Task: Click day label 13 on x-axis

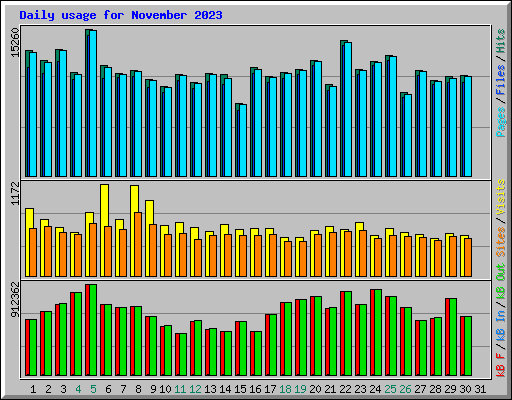Action: 210,389
